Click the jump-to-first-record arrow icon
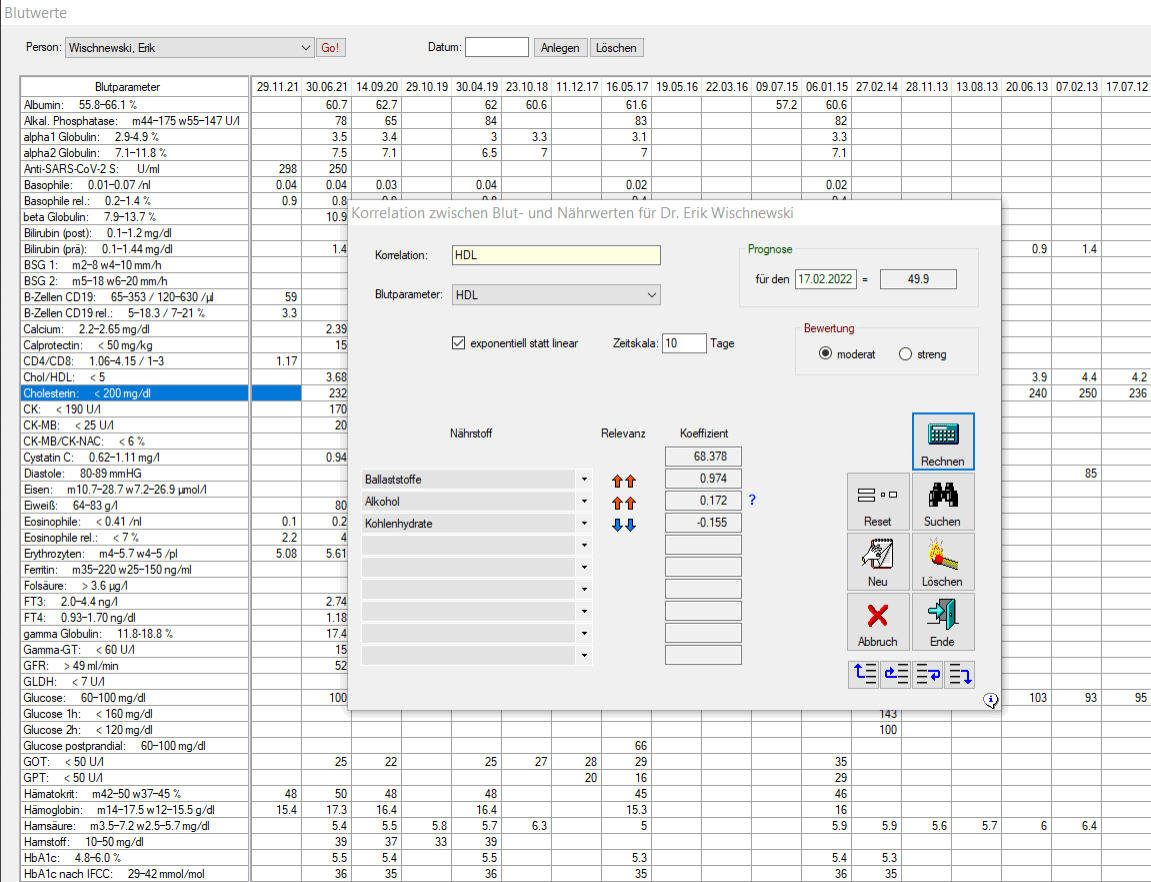The height and width of the screenshot is (882, 1151). coord(863,675)
